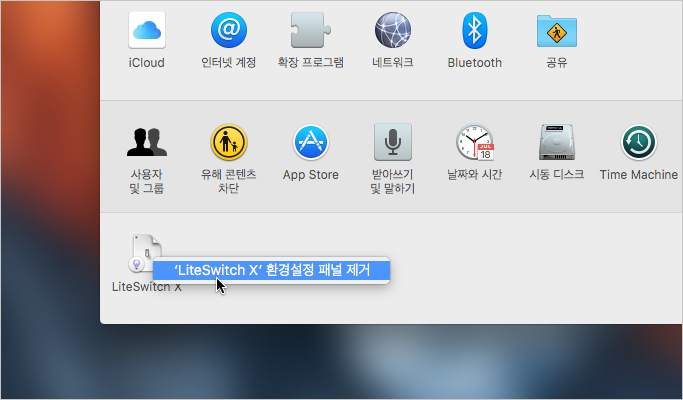This screenshot has width=683, height=400.
Task: Open Startup Disk (시동 디스크) icon
Action: pos(557,142)
